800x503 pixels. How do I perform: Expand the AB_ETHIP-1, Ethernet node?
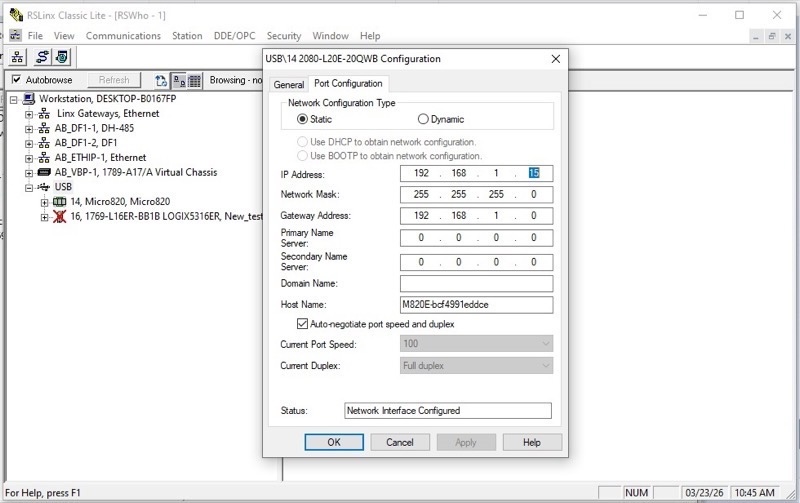click(x=29, y=159)
